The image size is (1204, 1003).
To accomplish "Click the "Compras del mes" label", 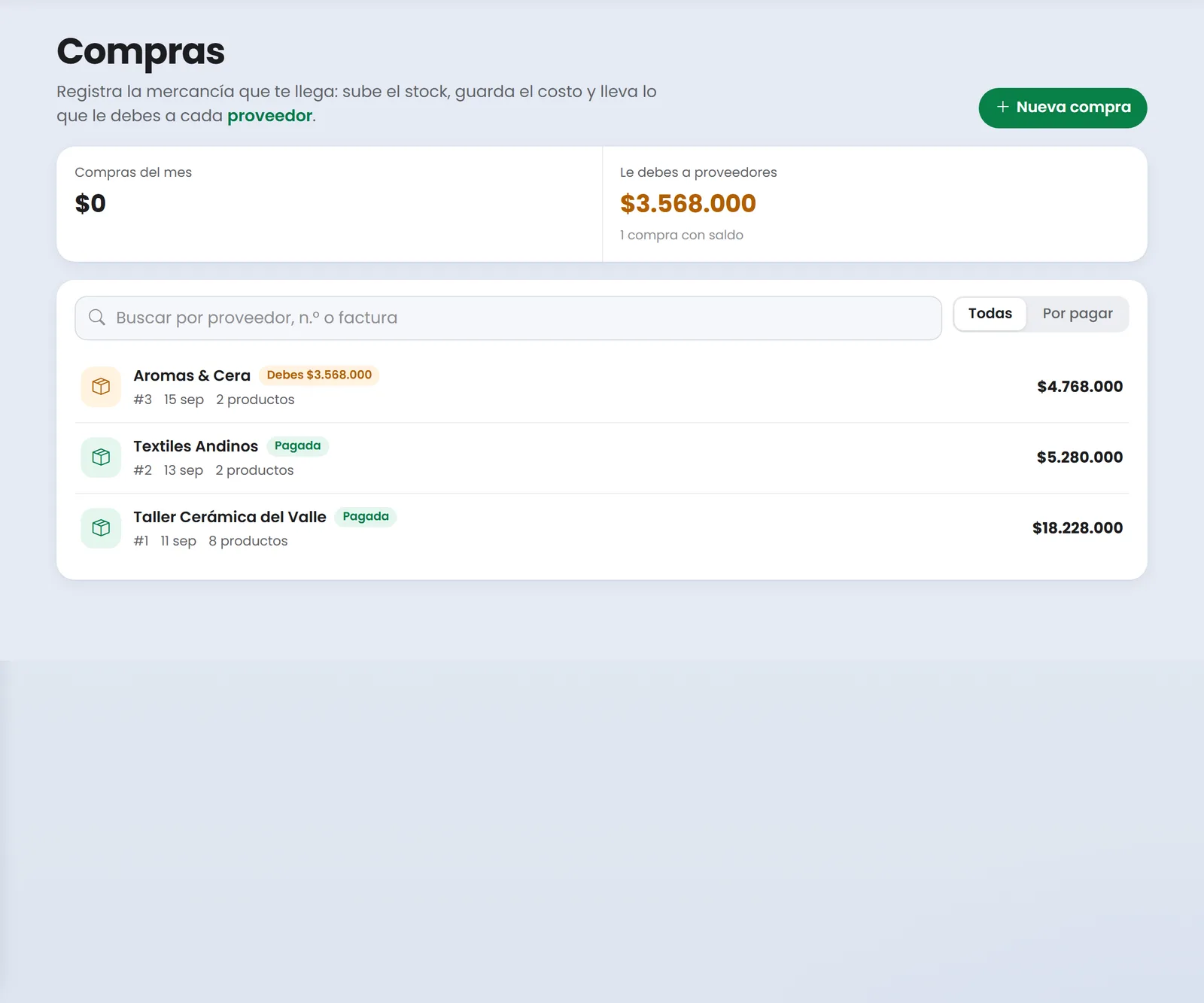I will point(133,172).
